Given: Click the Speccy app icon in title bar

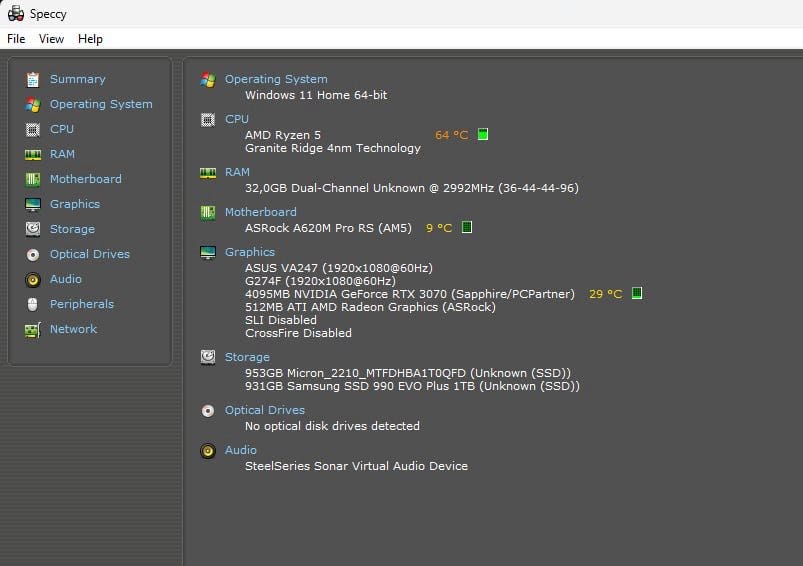Looking at the screenshot, I should point(15,13).
